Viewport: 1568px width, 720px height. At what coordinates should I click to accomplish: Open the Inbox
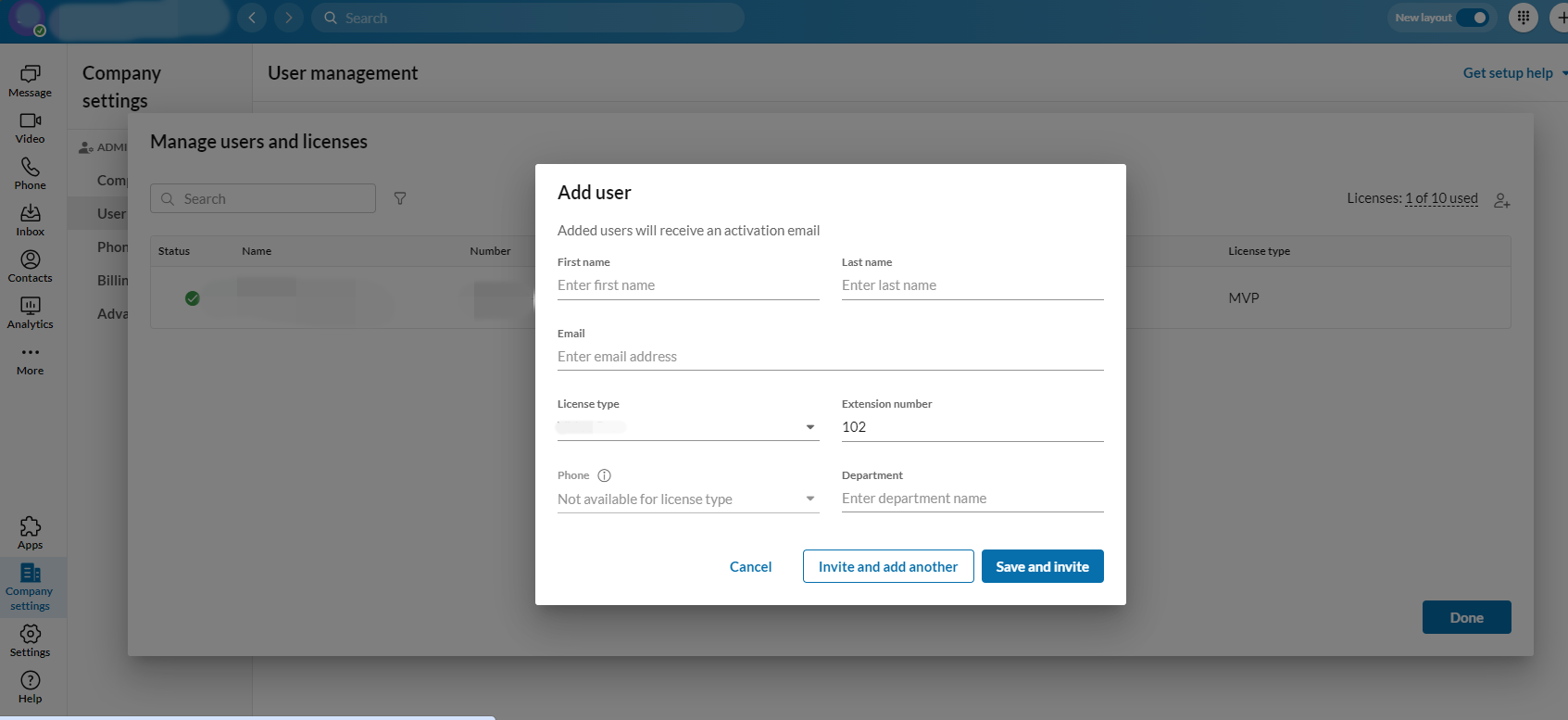30,219
